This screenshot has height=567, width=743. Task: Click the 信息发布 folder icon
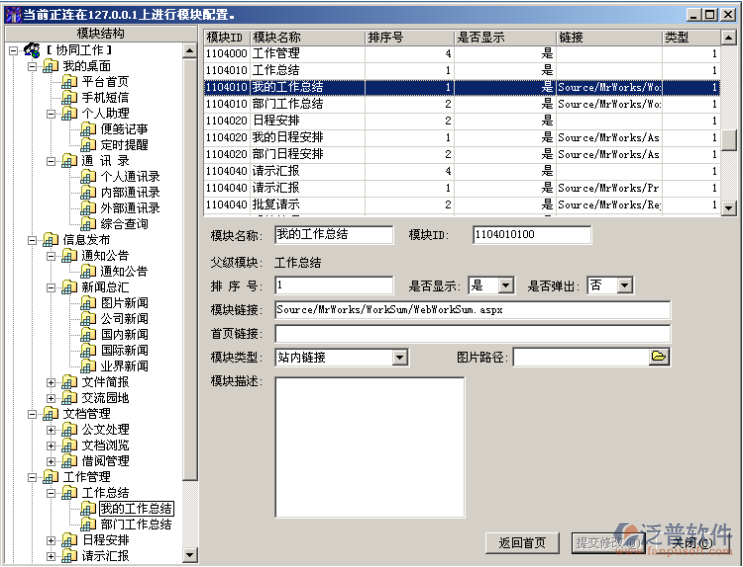coord(50,240)
